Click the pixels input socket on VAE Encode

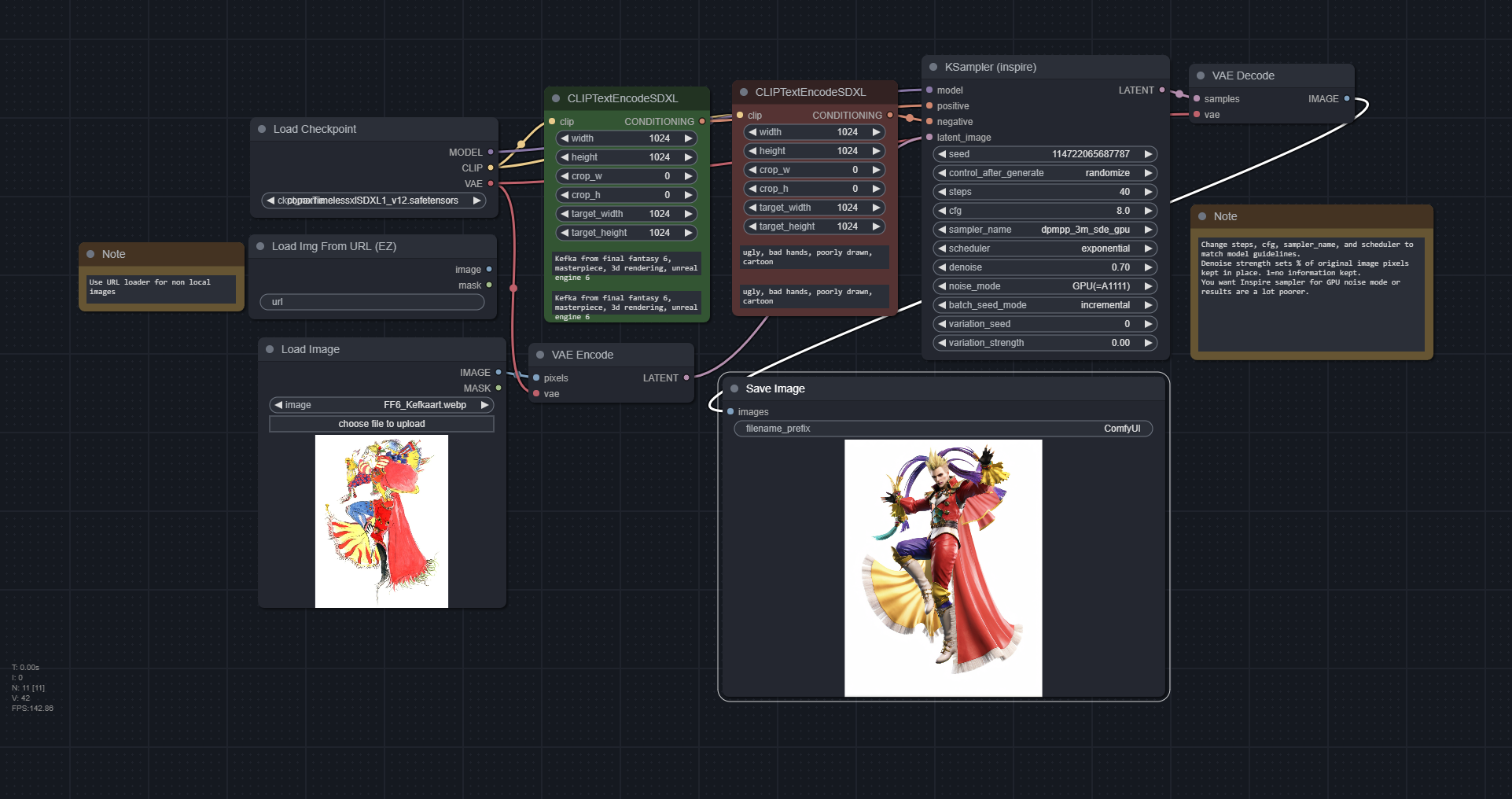[x=536, y=377]
